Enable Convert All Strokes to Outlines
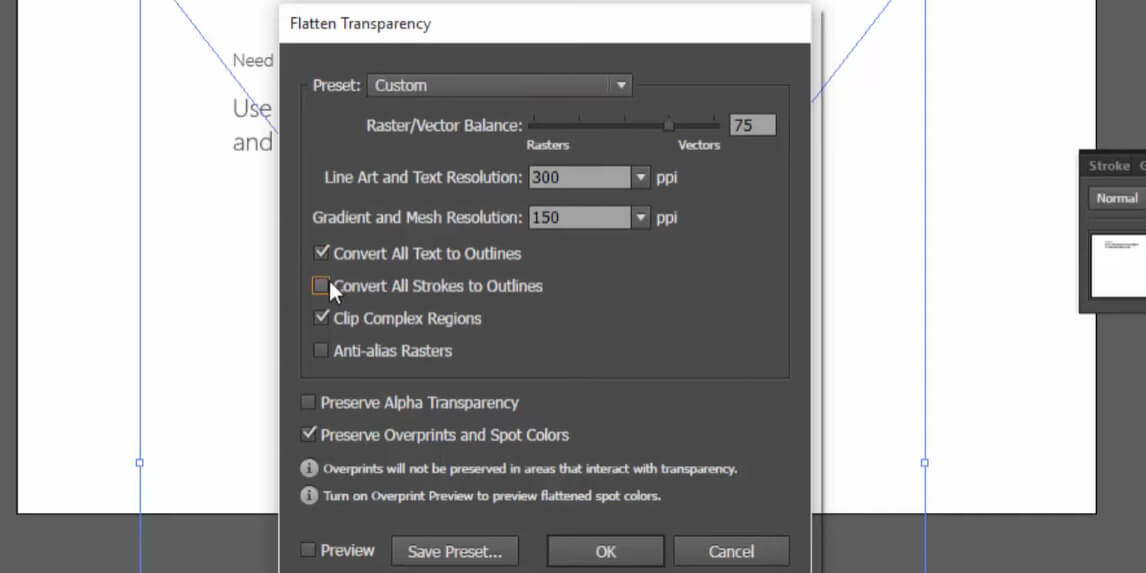The width and height of the screenshot is (1146, 573). click(321, 285)
